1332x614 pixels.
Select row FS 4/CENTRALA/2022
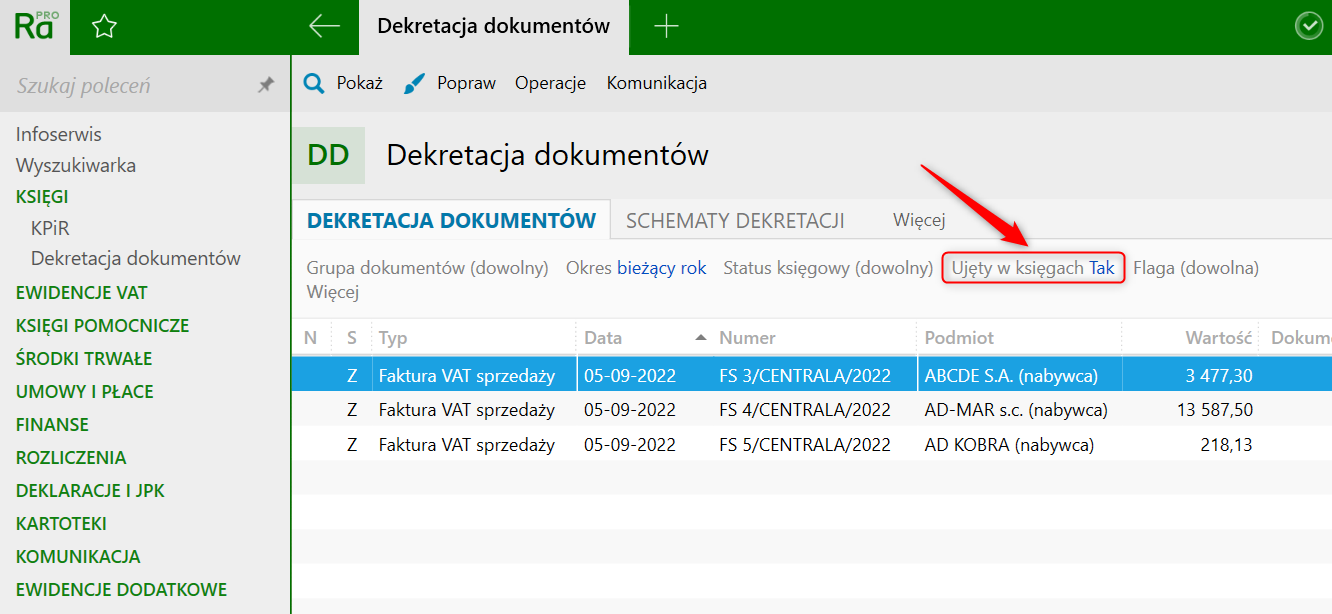tap(811, 410)
